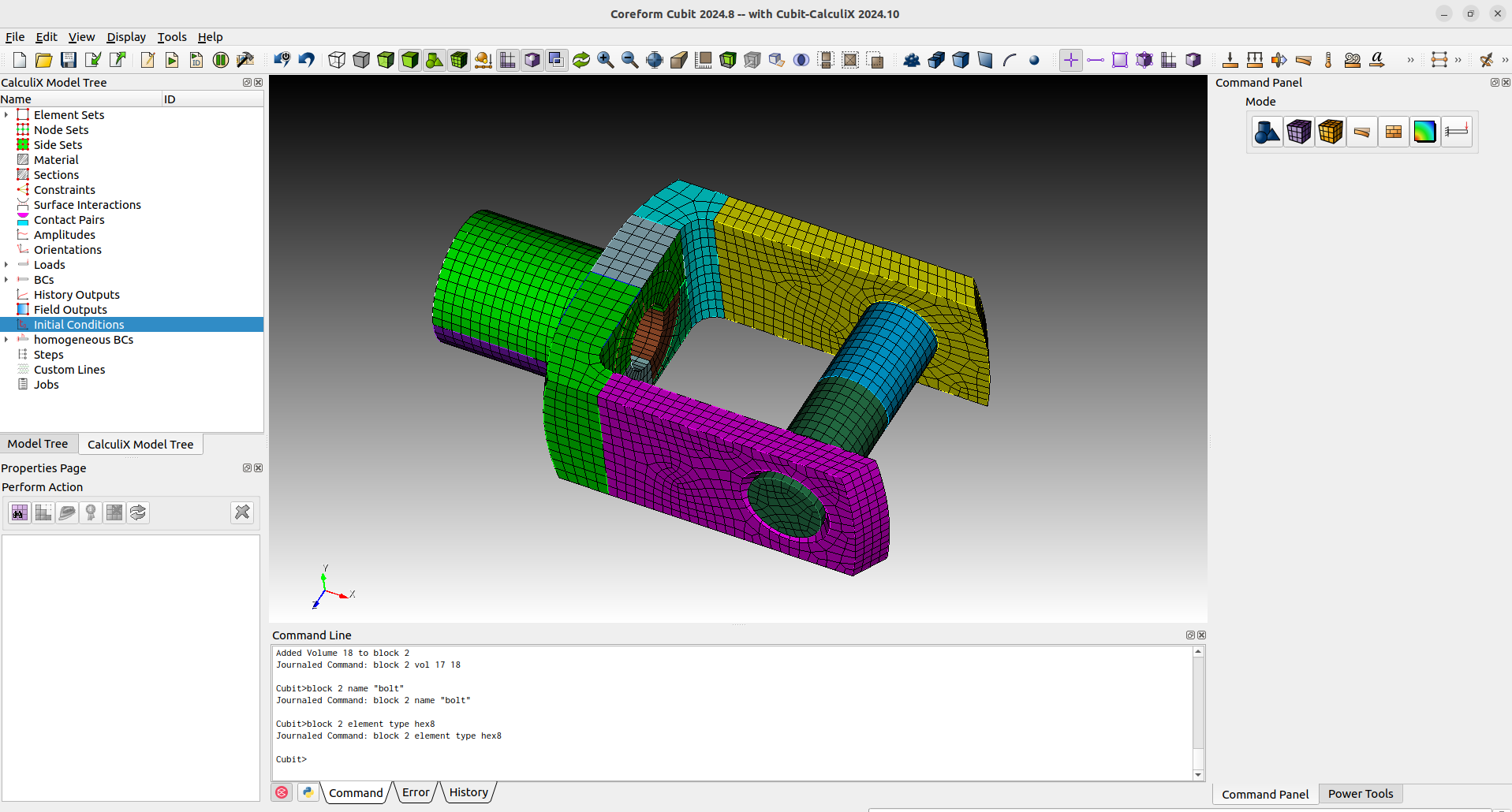Switch to the Power Tools tab
The height and width of the screenshot is (812, 1512).
pos(1360,794)
